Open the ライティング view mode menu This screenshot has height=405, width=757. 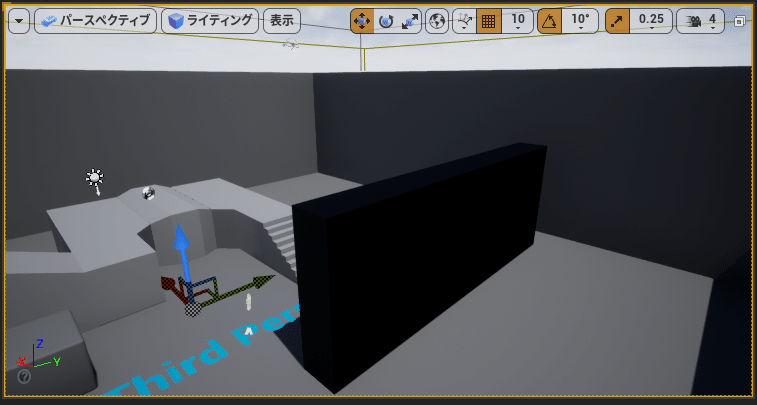210,21
